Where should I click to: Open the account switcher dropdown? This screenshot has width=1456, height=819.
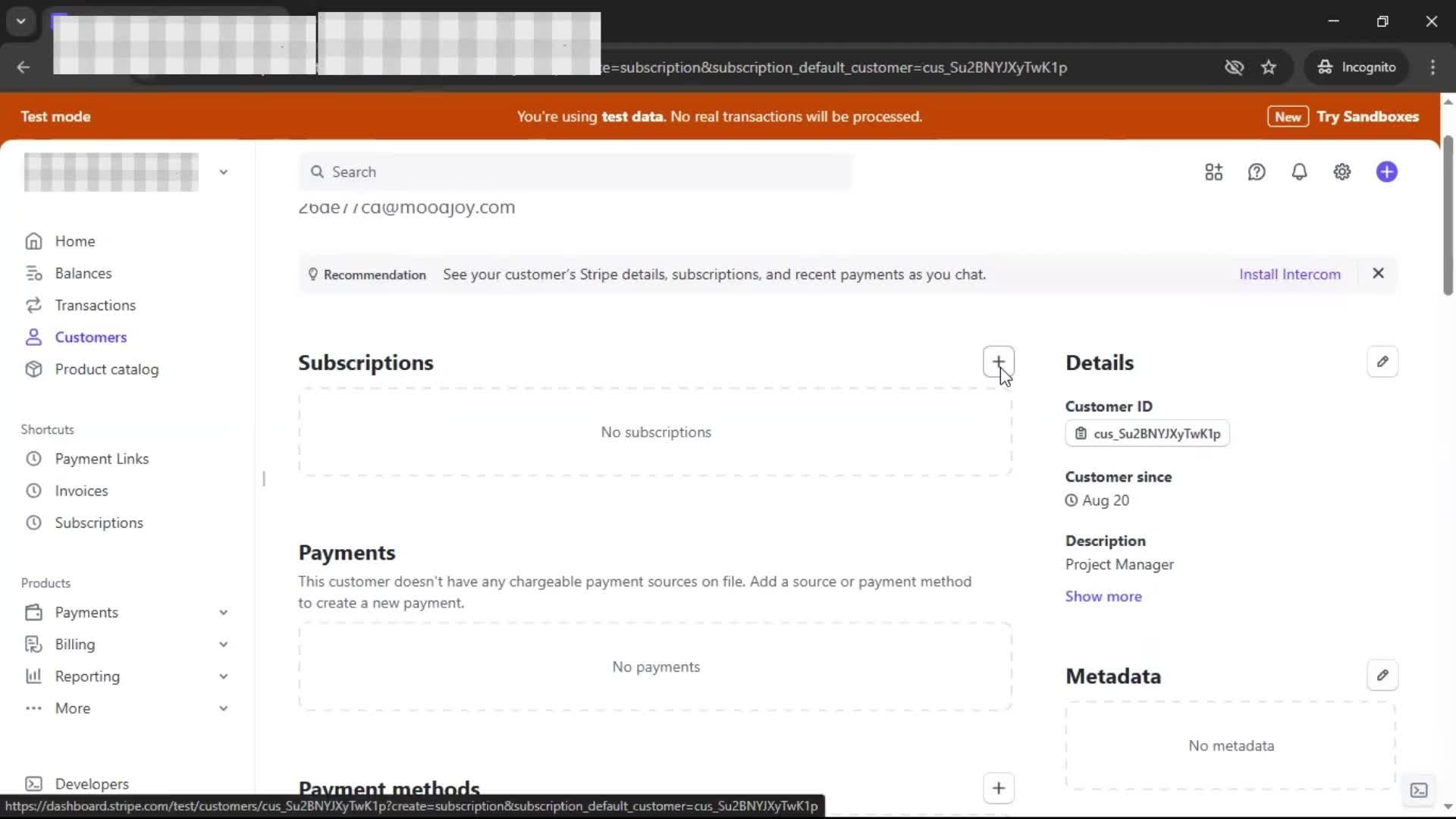[223, 172]
